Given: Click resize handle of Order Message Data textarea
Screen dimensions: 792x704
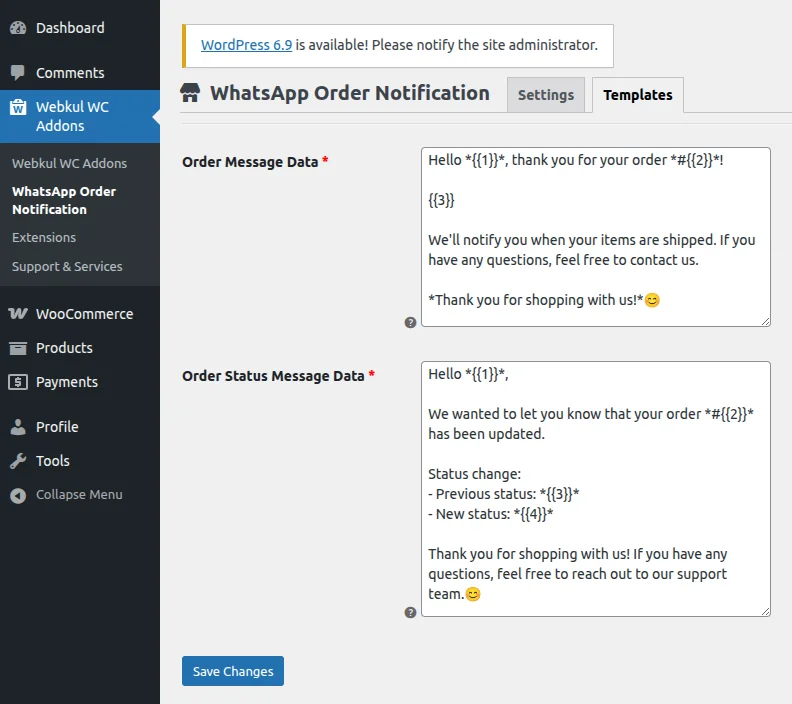Looking at the screenshot, I should tap(765, 322).
